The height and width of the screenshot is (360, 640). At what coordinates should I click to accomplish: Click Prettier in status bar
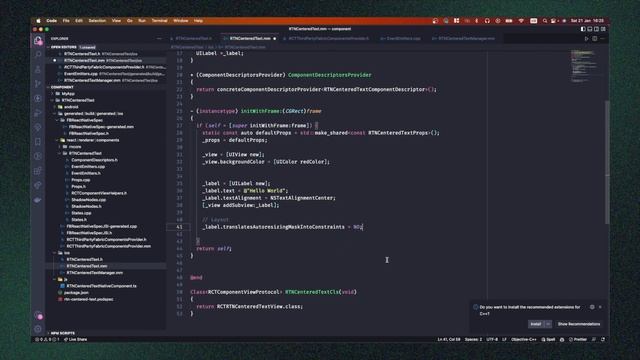tap(578, 339)
